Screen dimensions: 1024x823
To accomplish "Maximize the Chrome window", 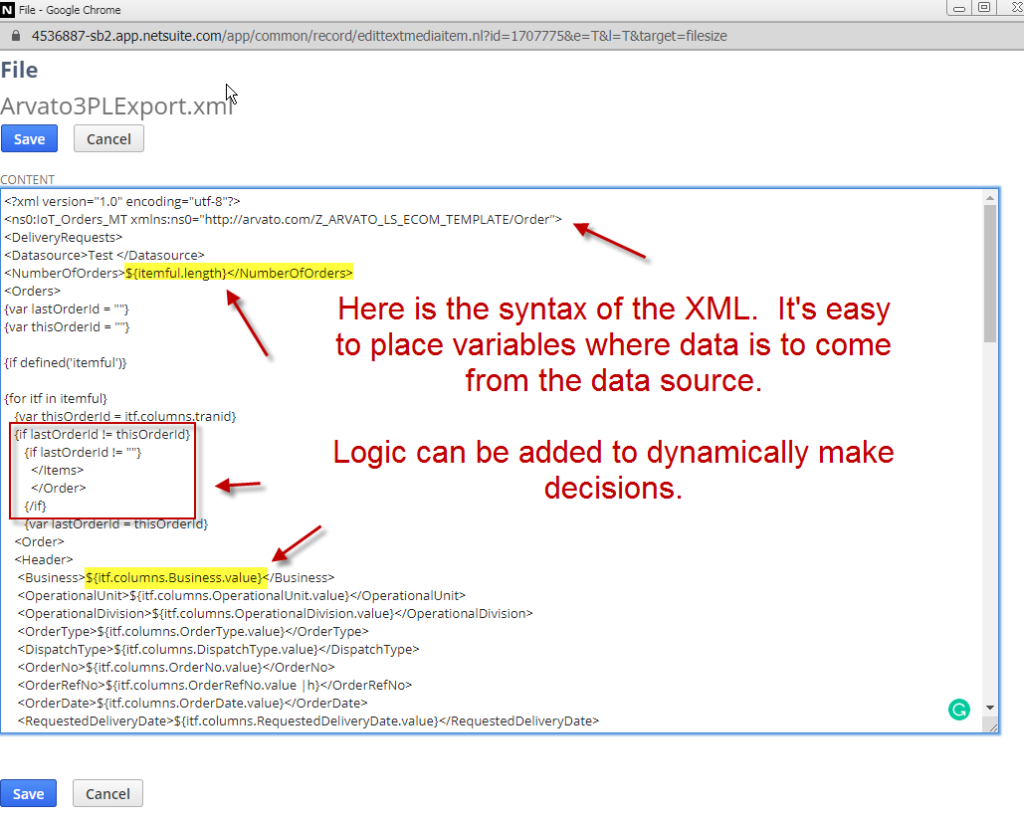I will [984, 8].
